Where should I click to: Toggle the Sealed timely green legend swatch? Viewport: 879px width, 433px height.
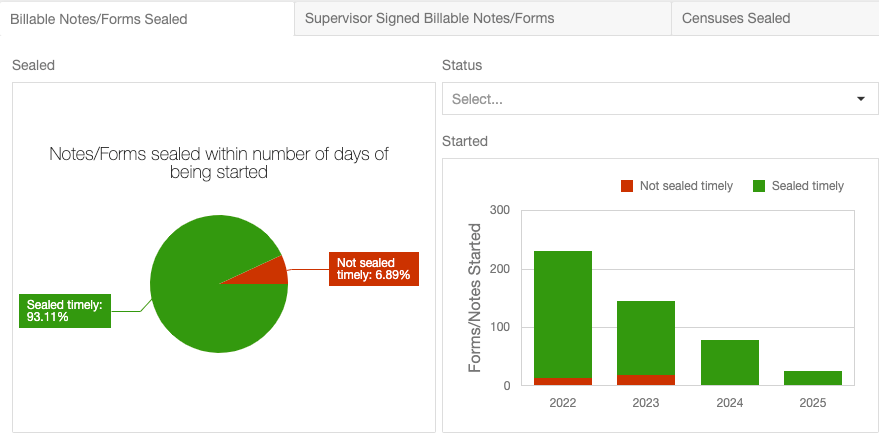(x=759, y=186)
